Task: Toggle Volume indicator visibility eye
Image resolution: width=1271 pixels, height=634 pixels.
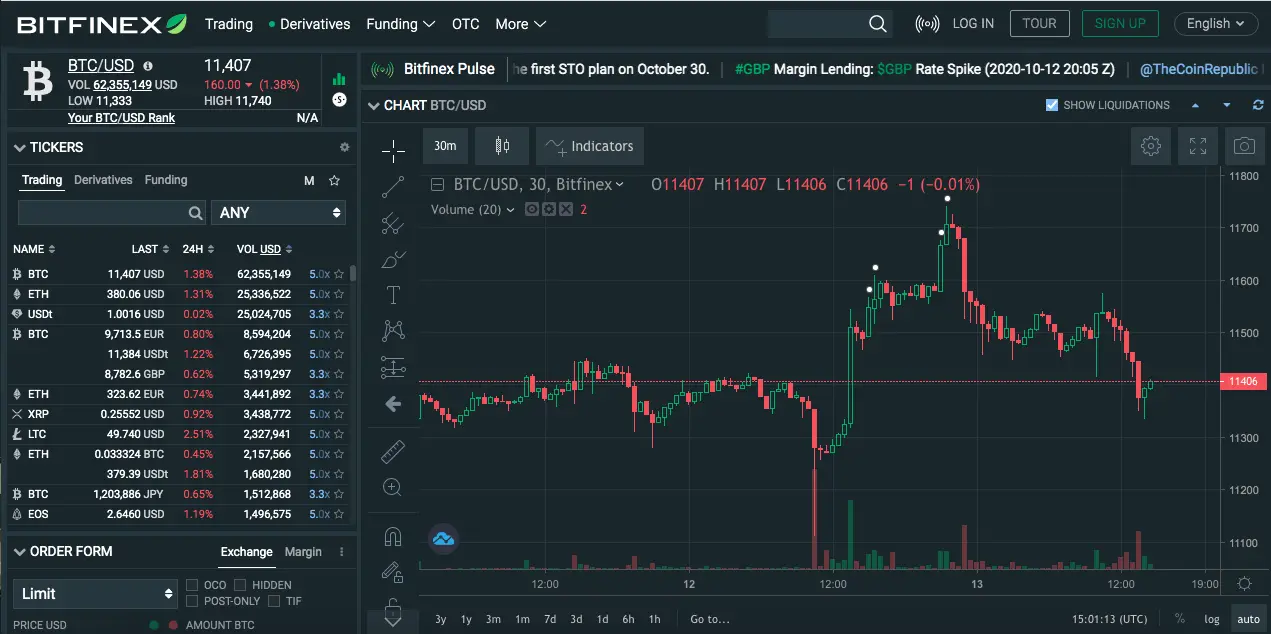Action: pos(533,210)
